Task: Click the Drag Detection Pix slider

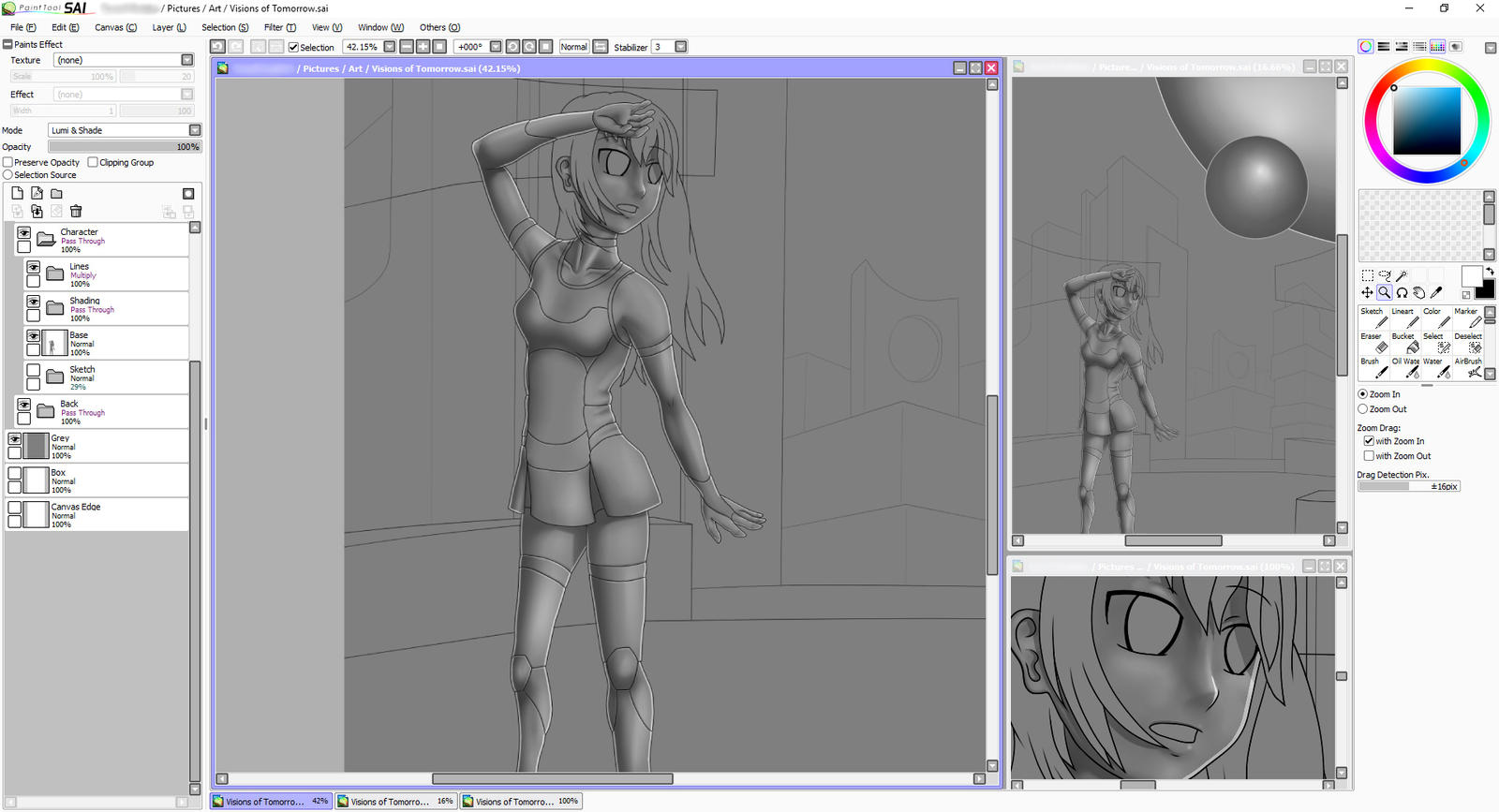Action: tap(1408, 486)
